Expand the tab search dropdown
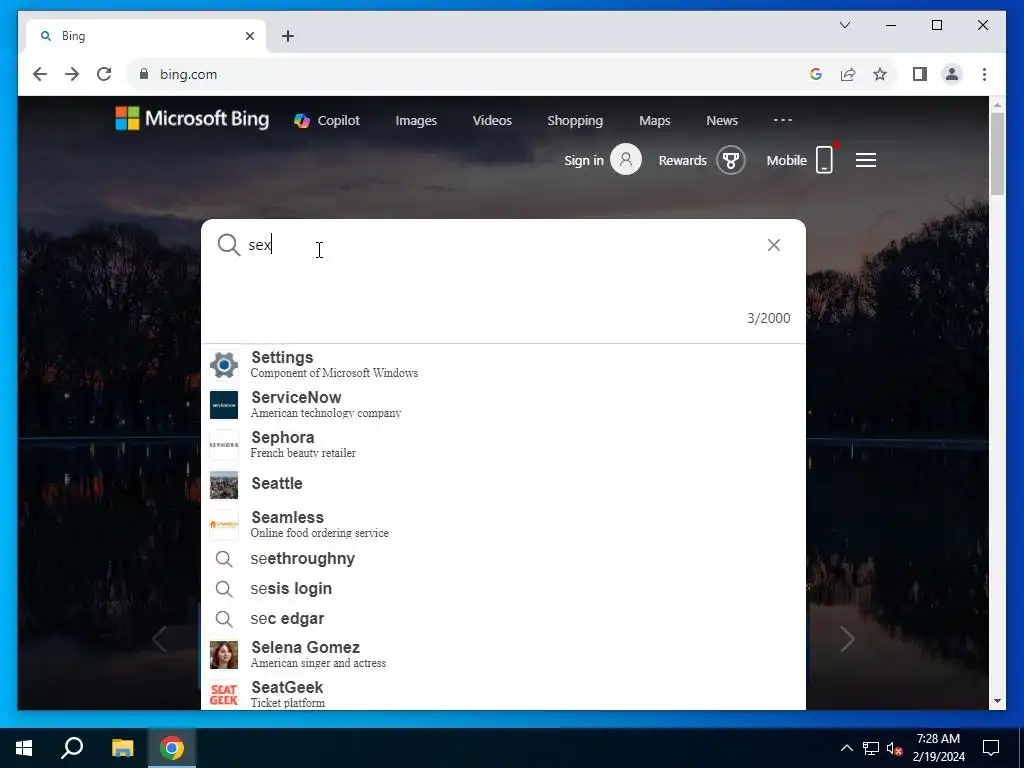 point(844,25)
